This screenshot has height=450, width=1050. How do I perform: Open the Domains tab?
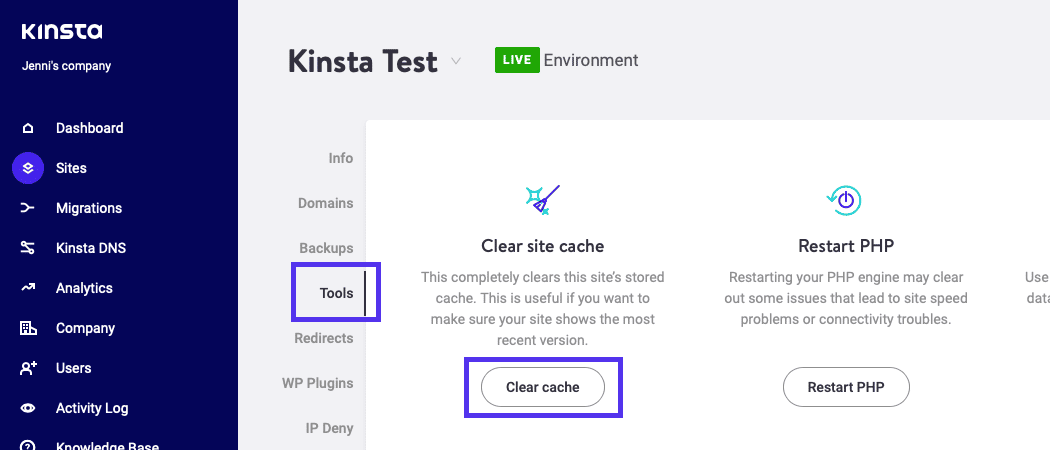pyautogui.click(x=325, y=203)
